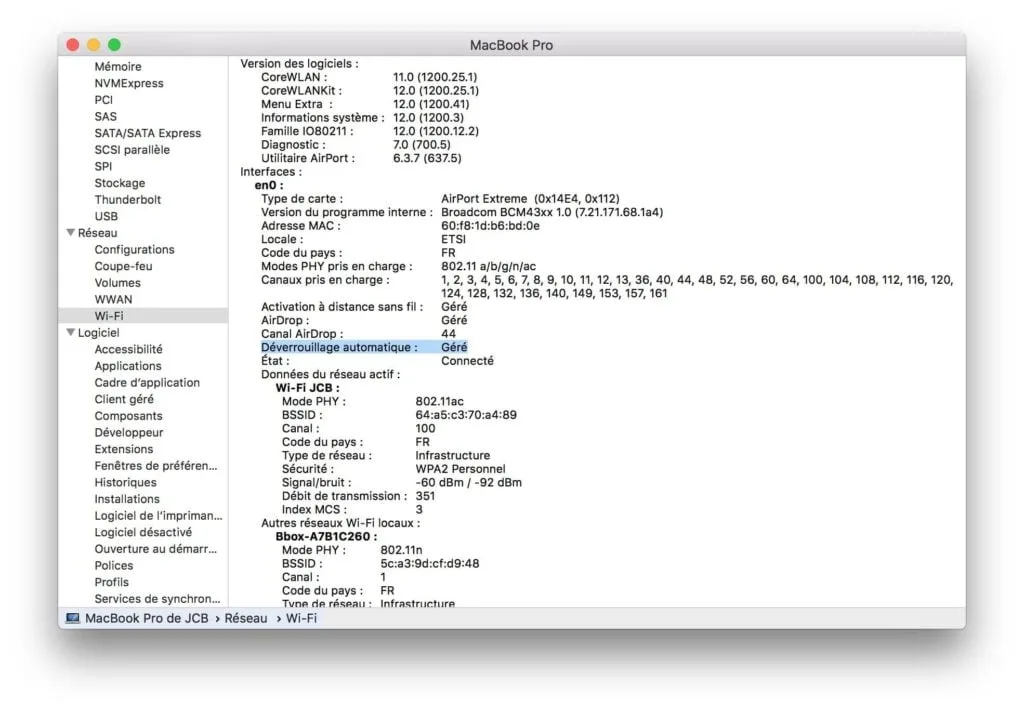Click the en0 interface heading

click(x=268, y=186)
